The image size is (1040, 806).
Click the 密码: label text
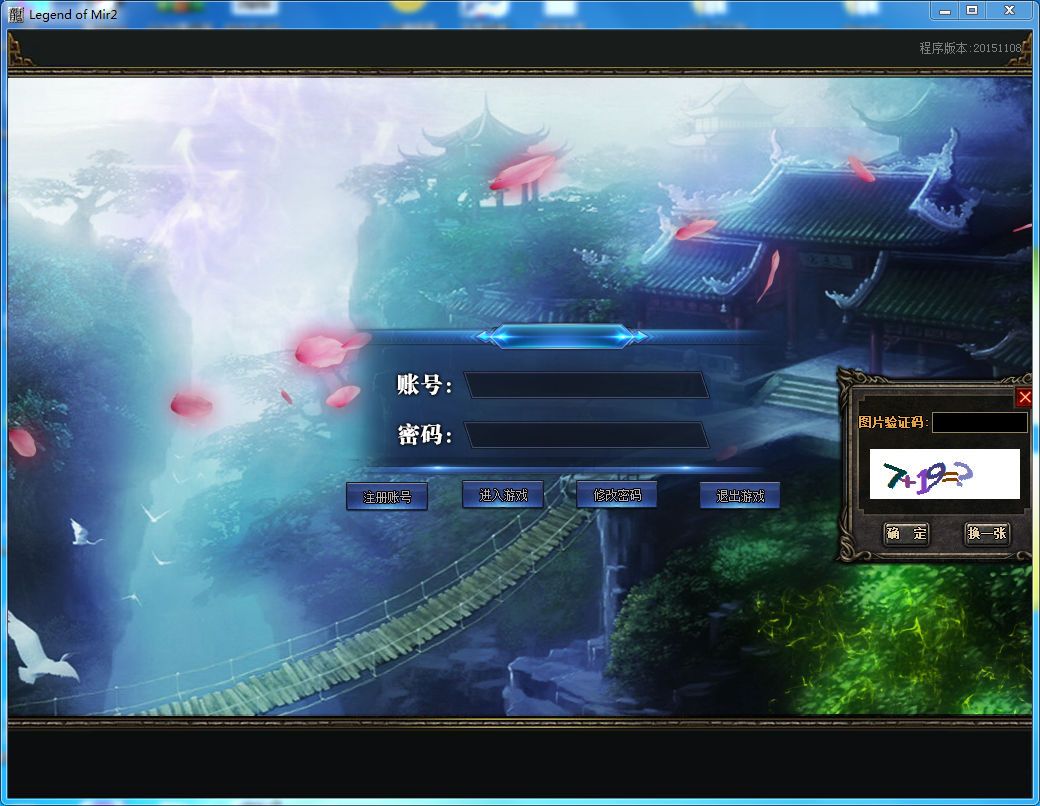(424, 435)
